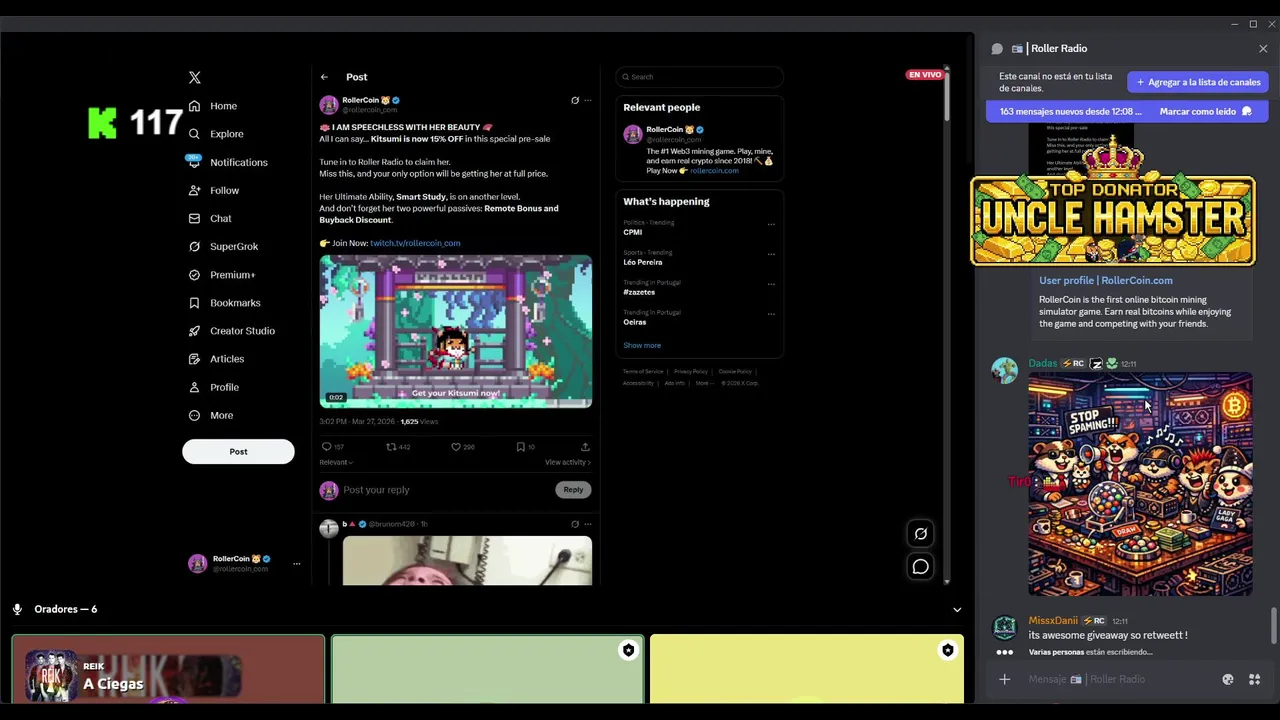This screenshot has width=1280, height=720.
Task: Click the Premium+ verified icon
Action: pyautogui.click(x=194, y=275)
